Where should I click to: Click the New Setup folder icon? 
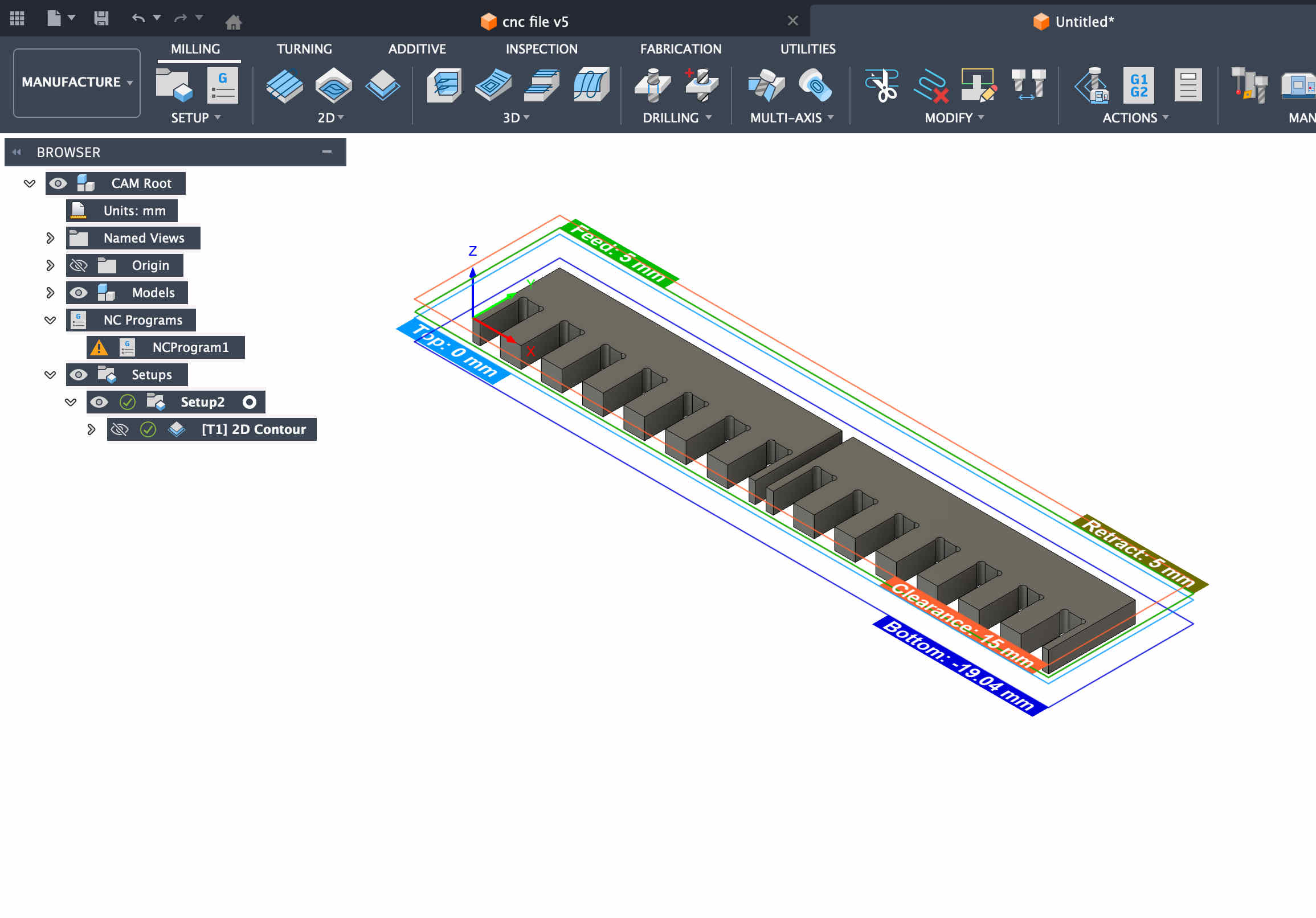click(x=173, y=85)
